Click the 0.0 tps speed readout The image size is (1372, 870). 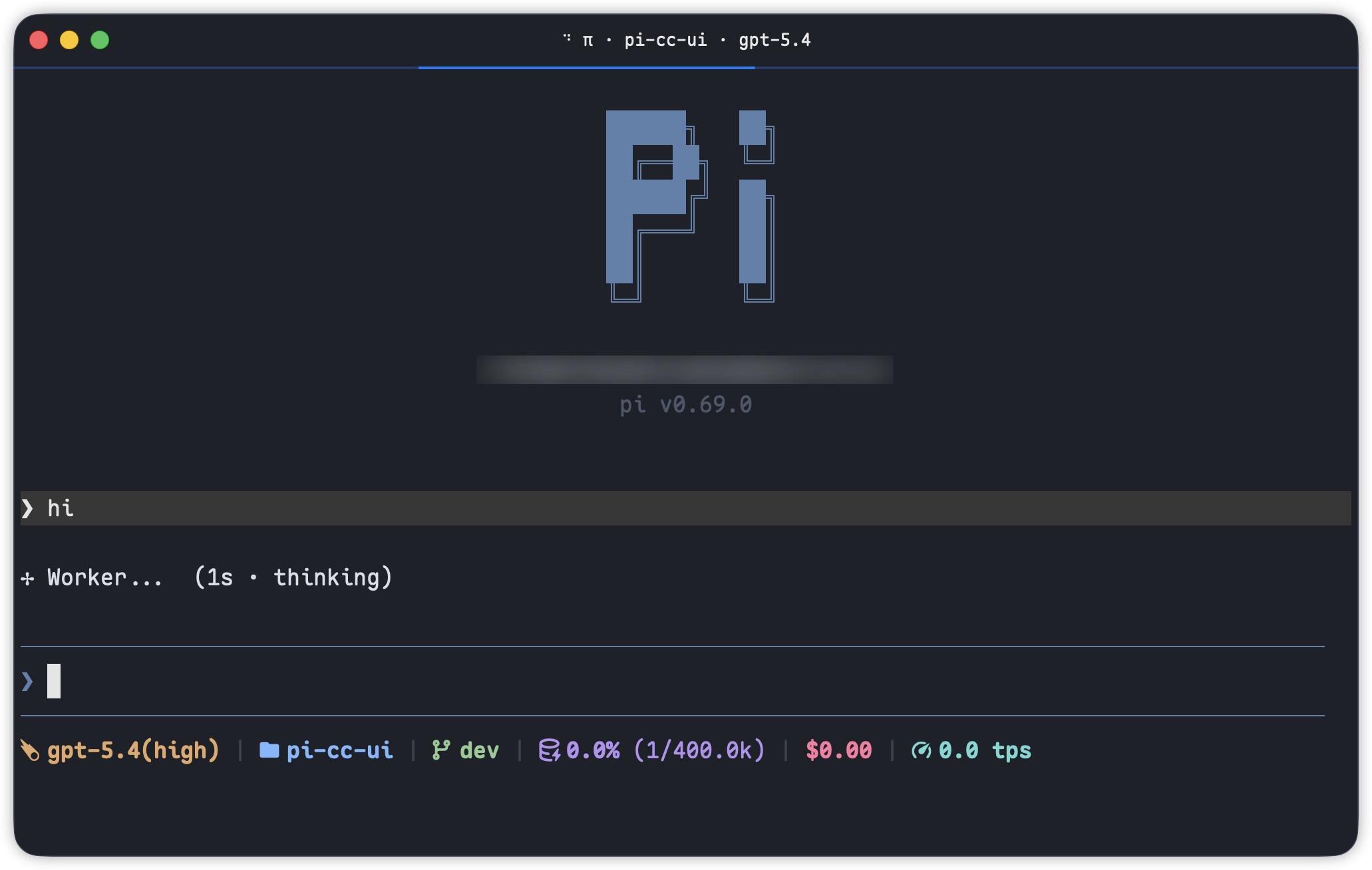(985, 750)
